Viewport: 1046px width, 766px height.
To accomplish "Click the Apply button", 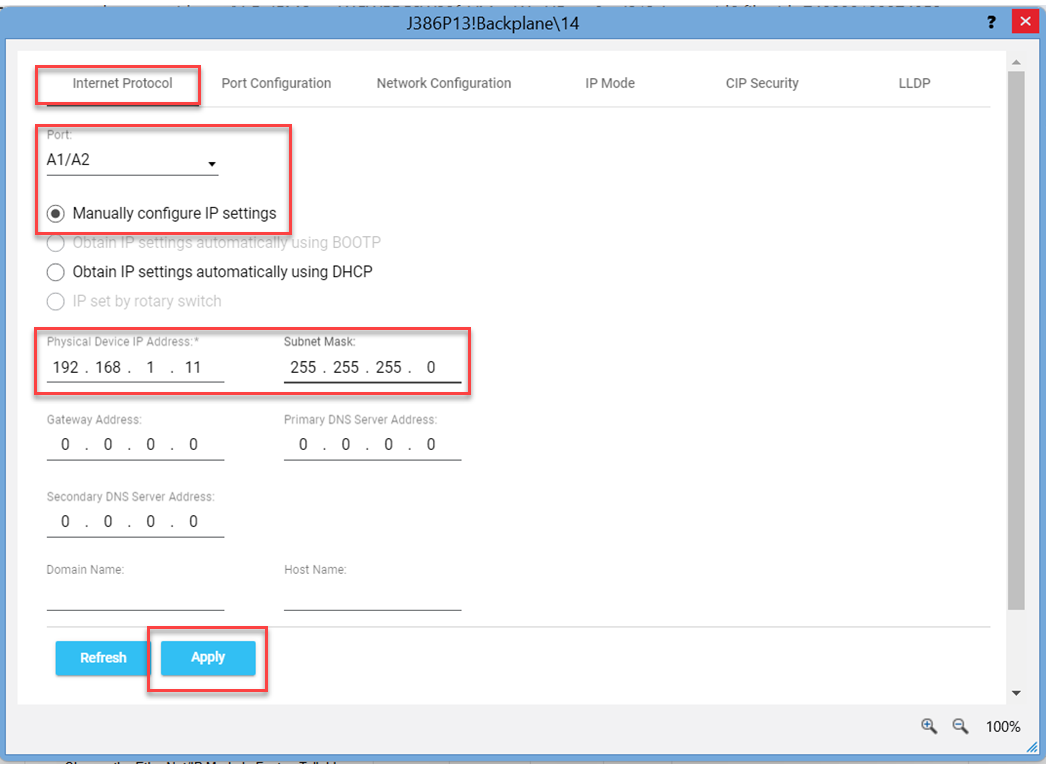I will click(x=207, y=657).
